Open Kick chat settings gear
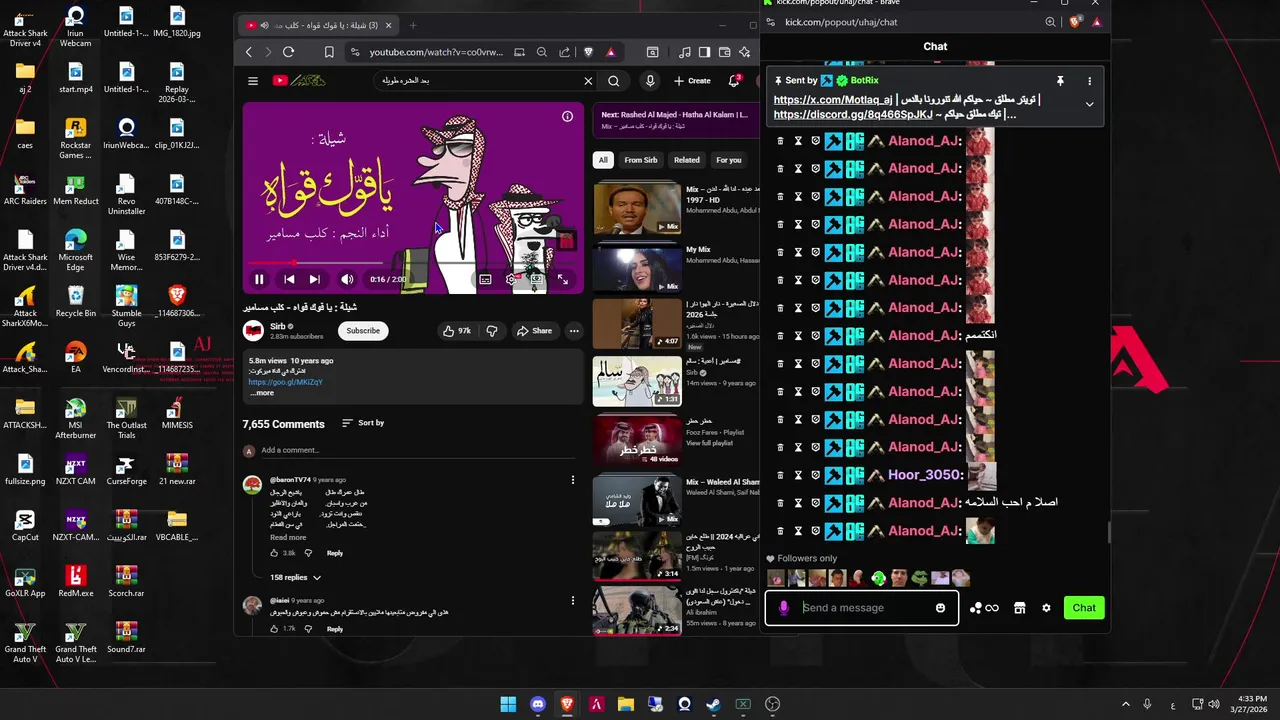 [1046, 608]
